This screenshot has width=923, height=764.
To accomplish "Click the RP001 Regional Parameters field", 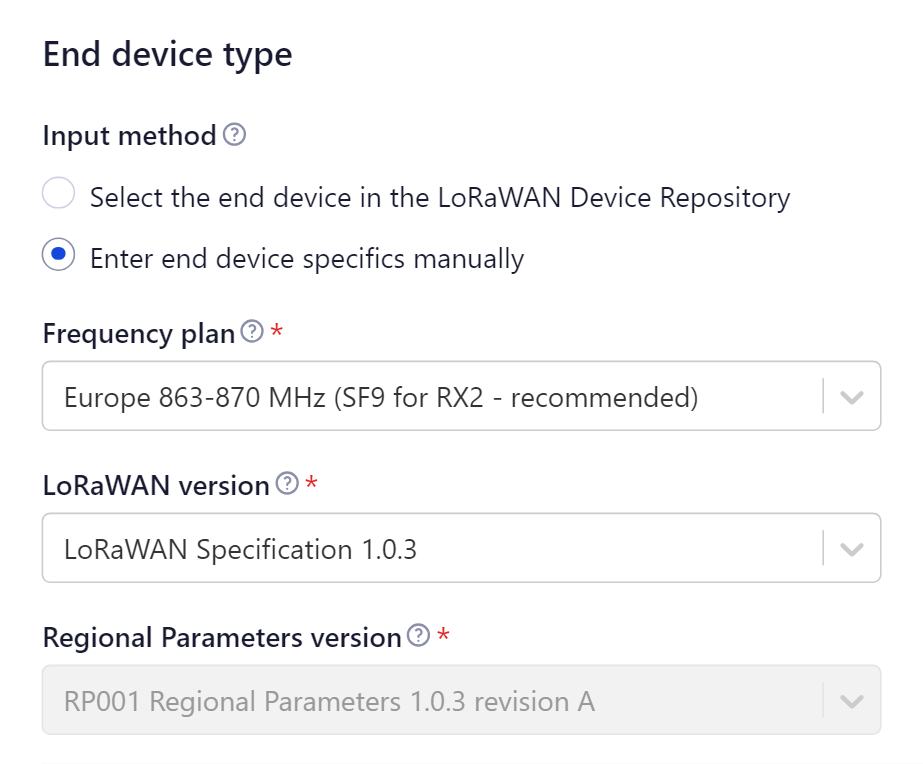I will 400,701.
